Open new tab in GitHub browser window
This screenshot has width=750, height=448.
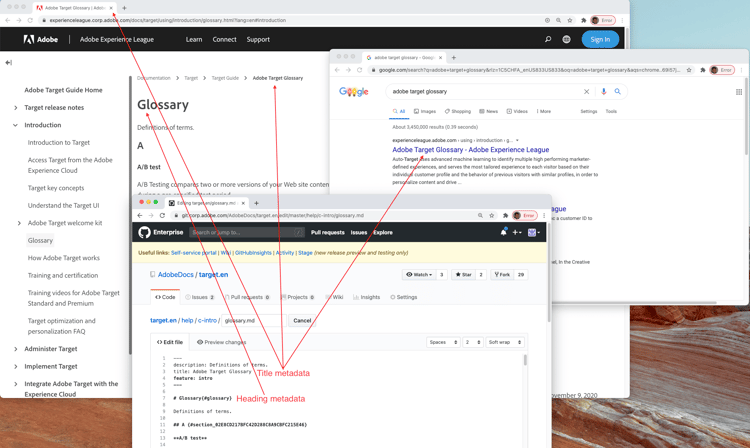pyautogui.click(x=256, y=203)
